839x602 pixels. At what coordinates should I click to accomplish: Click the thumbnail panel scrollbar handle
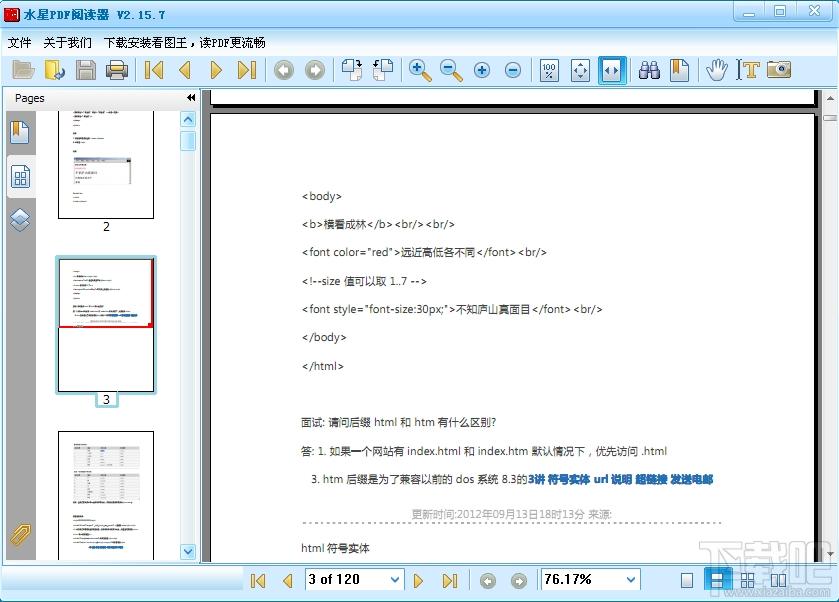188,141
